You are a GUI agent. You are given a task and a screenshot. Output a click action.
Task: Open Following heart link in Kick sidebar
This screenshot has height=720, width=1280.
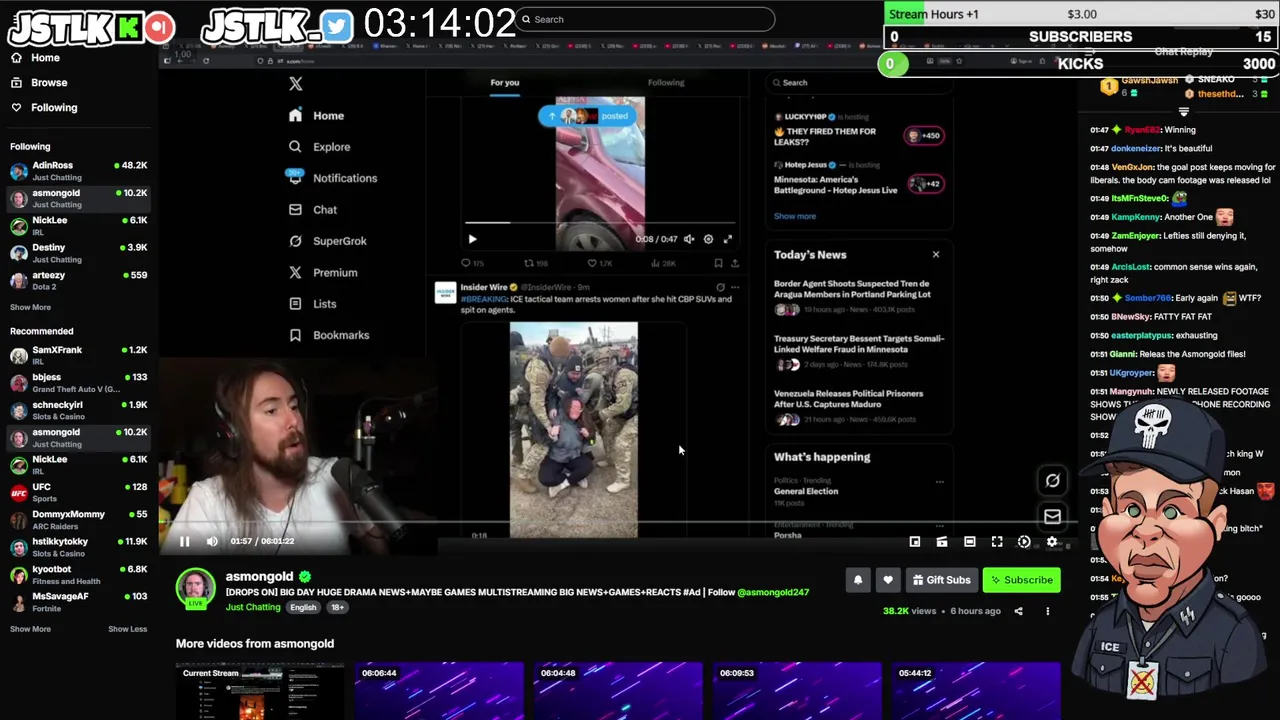tap(44, 108)
